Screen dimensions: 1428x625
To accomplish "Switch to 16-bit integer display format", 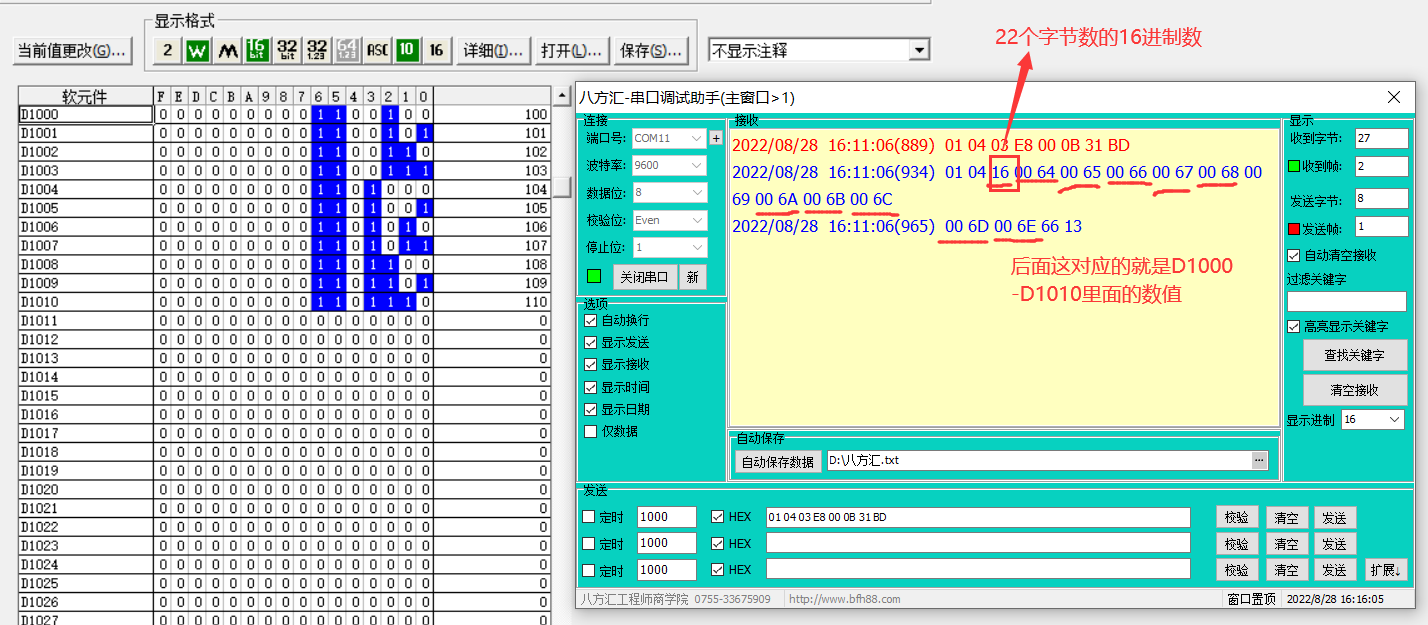I will (258, 50).
